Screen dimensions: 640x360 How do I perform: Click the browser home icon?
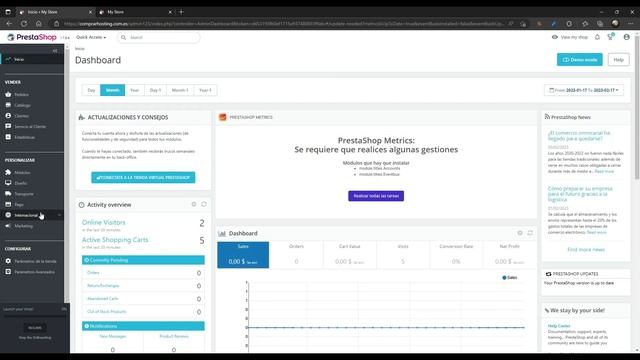click(x=38, y=24)
